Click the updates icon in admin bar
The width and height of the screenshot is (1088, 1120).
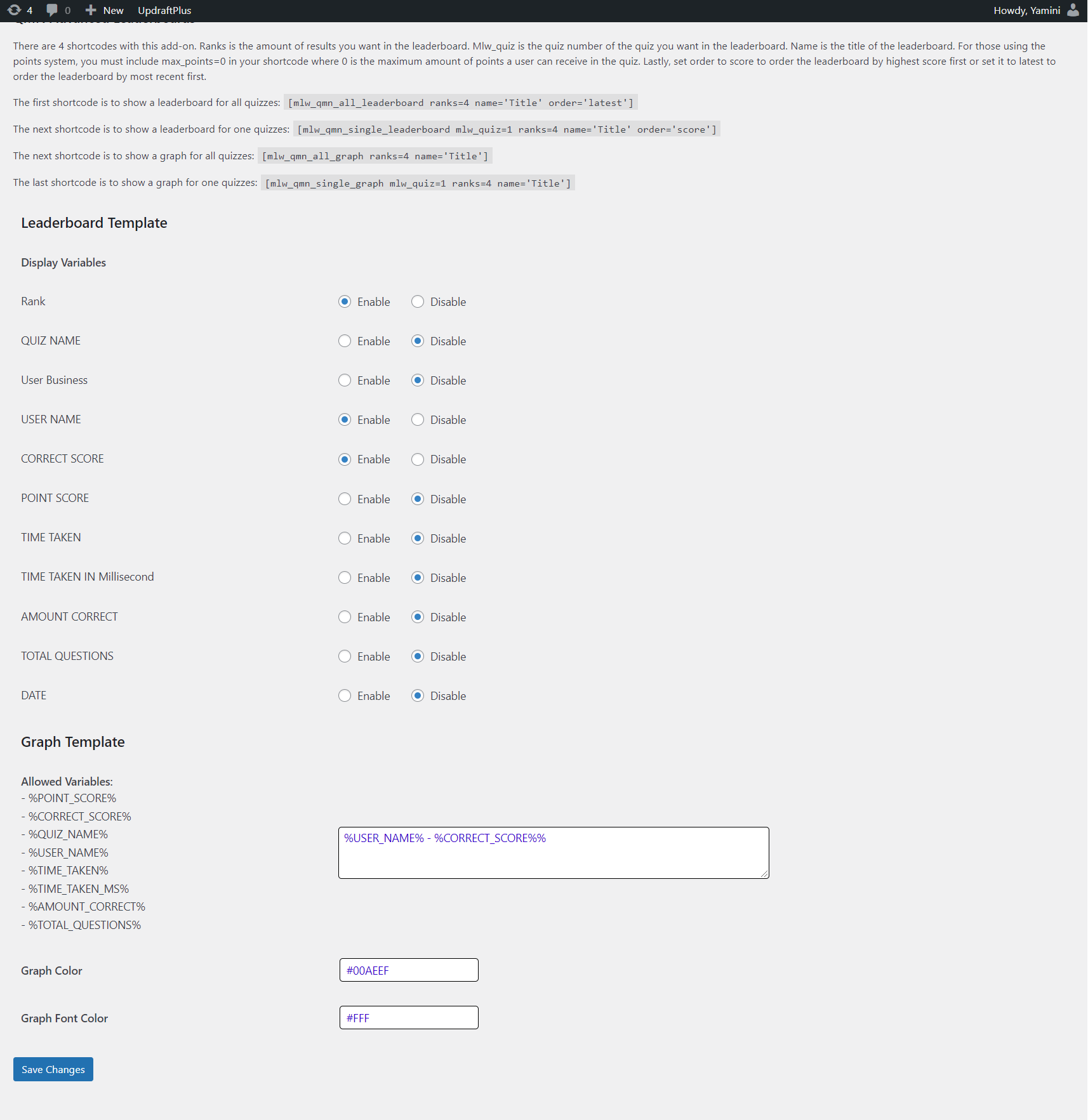[x=14, y=10]
